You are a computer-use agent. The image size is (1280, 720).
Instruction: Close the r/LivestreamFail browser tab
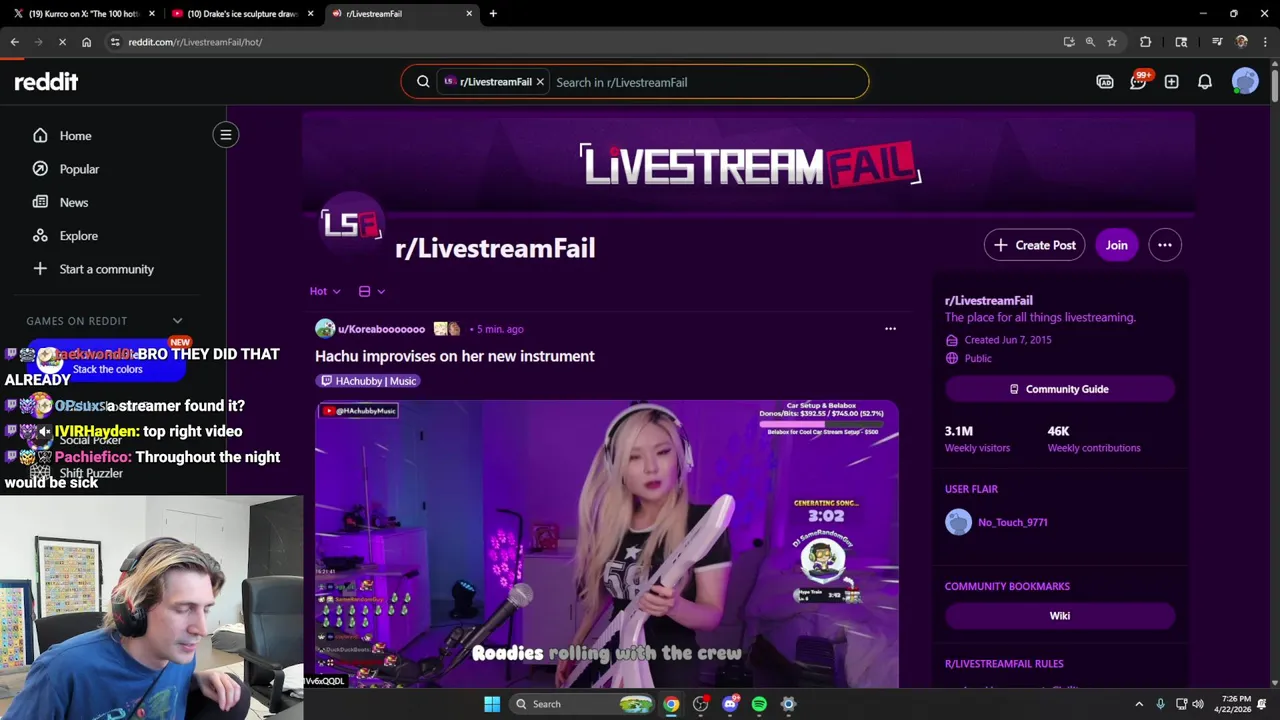tap(469, 14)
